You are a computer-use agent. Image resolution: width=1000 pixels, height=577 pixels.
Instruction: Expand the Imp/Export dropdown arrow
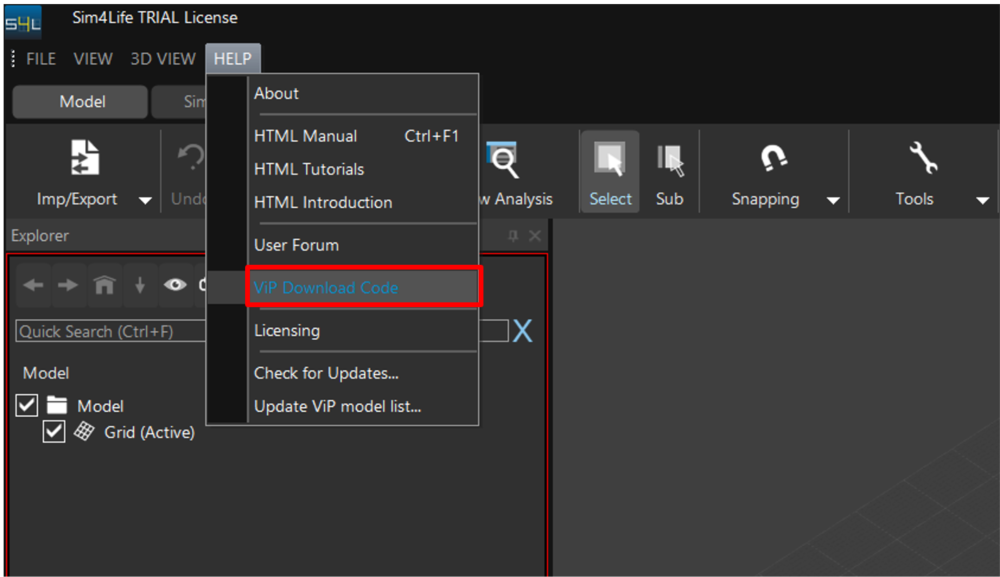[x=145, y=201]
